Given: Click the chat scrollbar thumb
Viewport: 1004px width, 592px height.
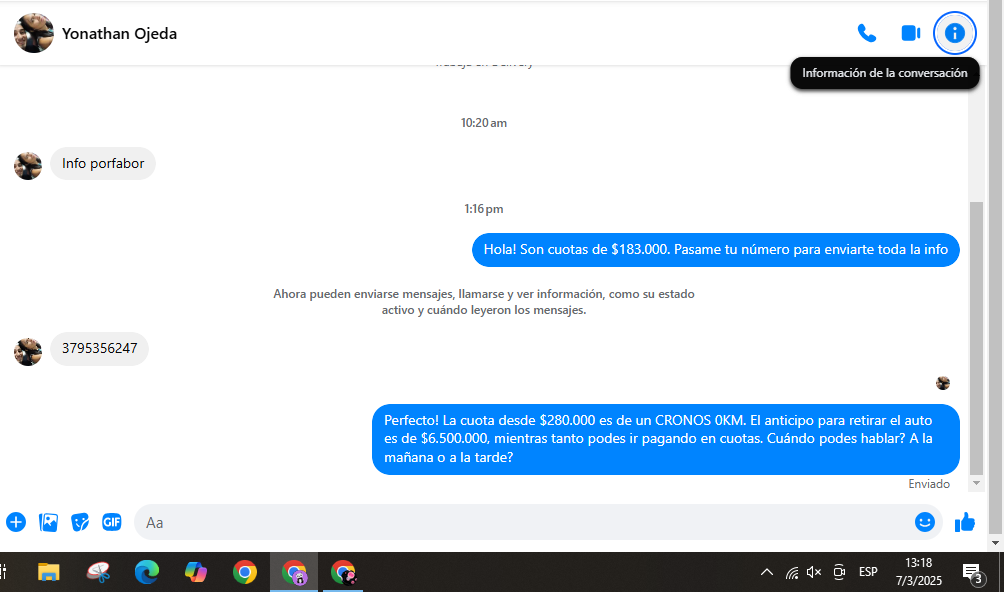Looking at the screenshot, I should (x=976, y=338).
